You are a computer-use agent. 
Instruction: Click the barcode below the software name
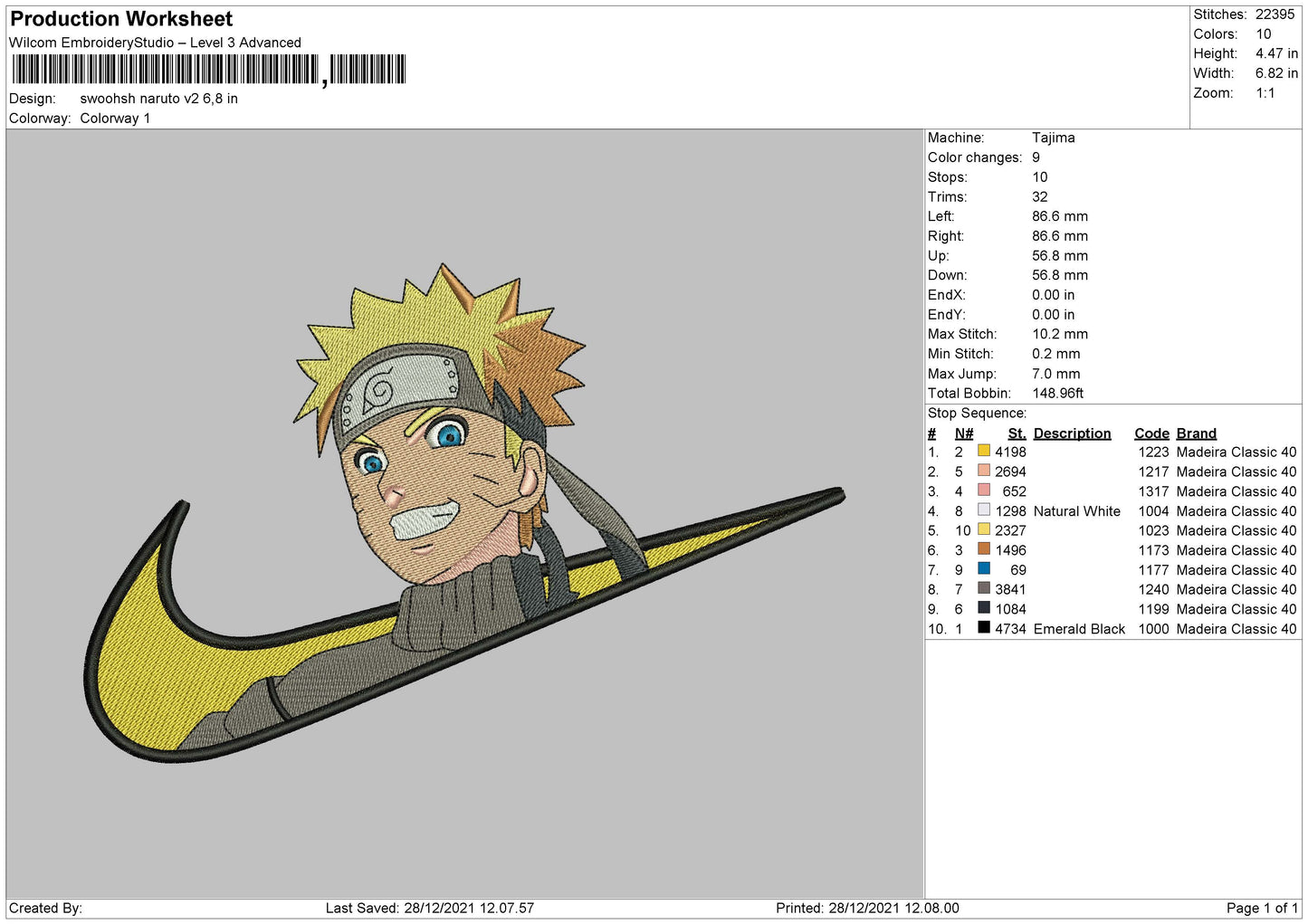click(208, 70)
